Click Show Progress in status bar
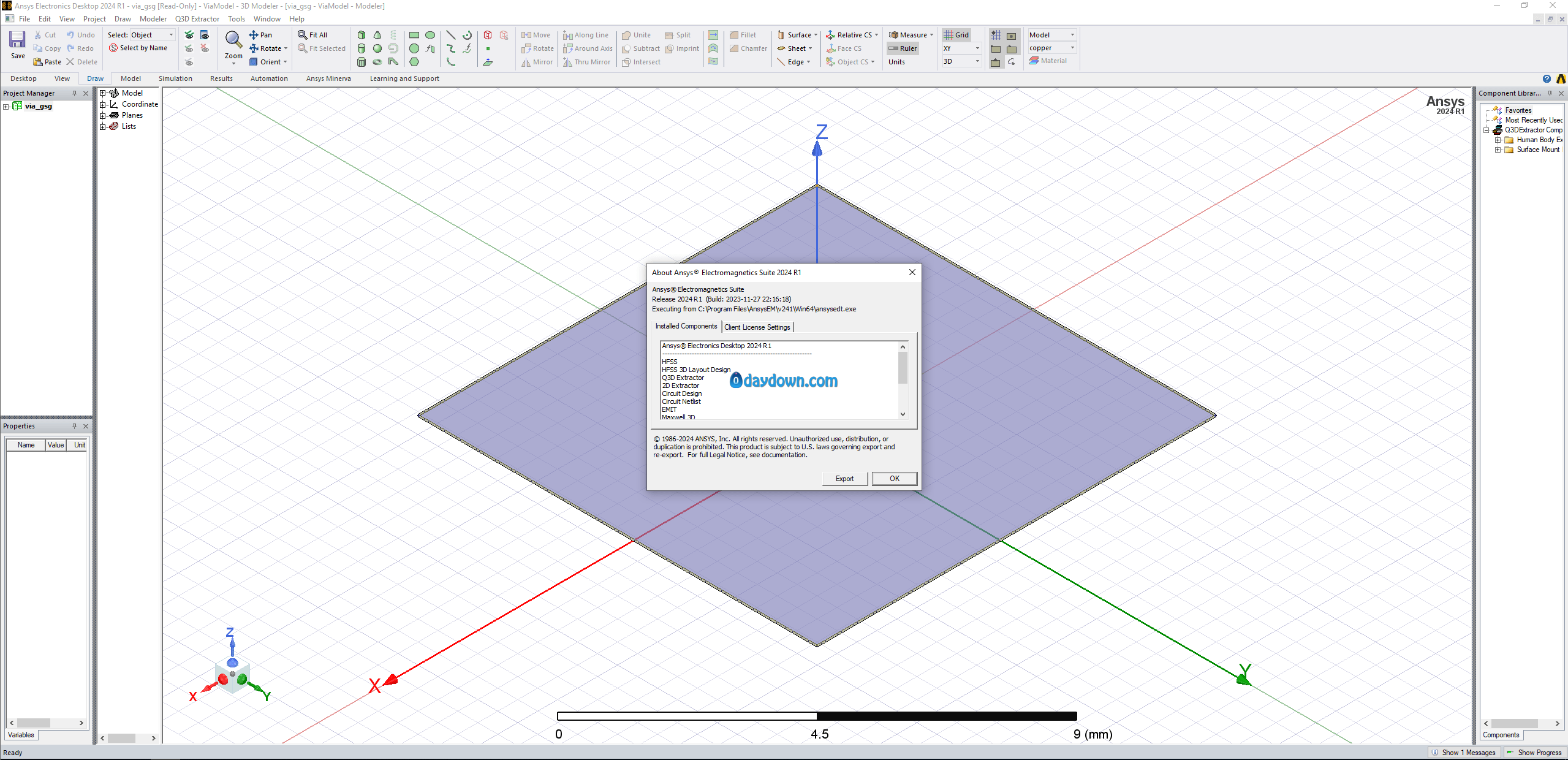 coord(1534,753)
